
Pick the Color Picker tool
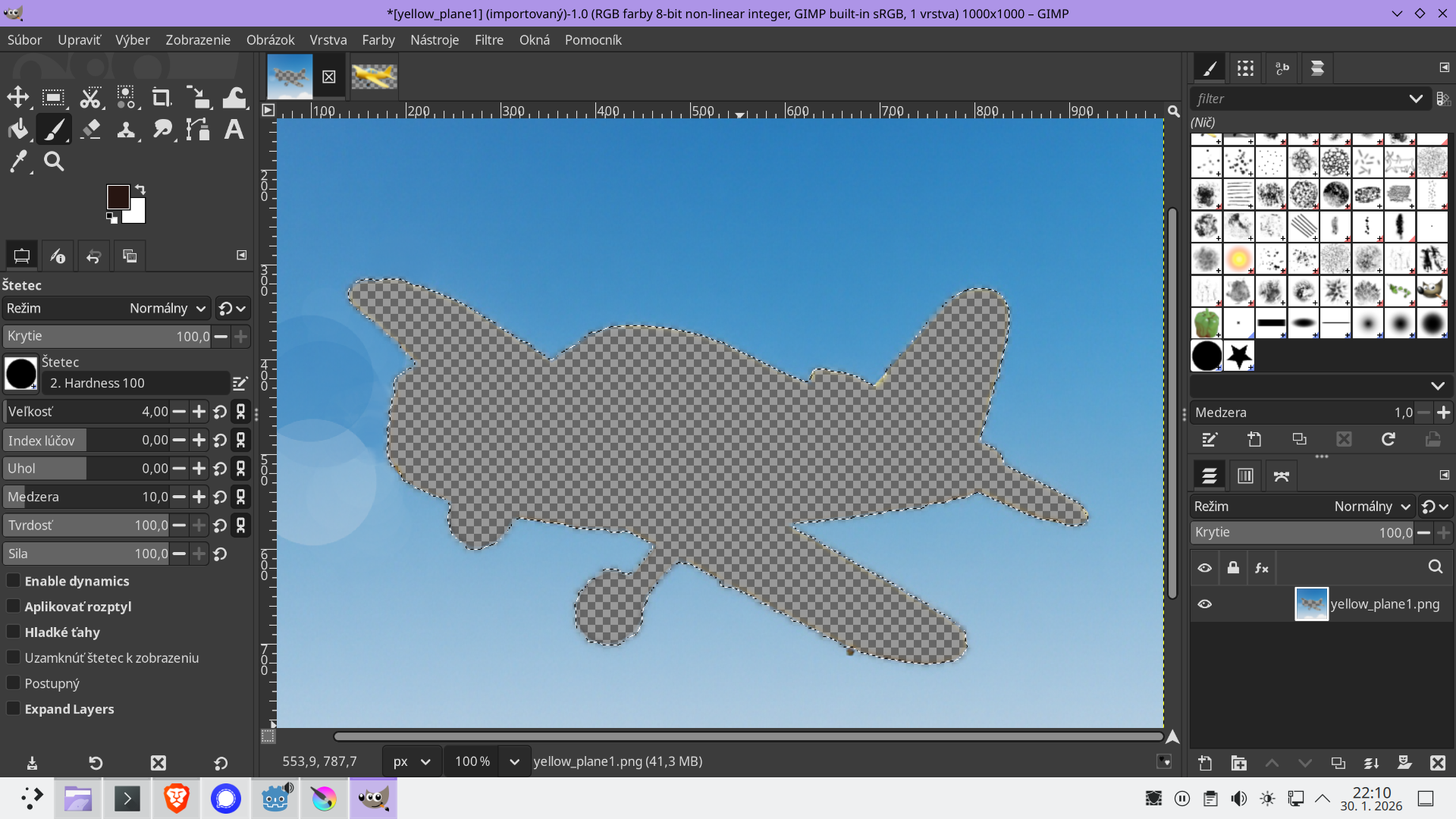pyautogui.click(x=18, y=161)
